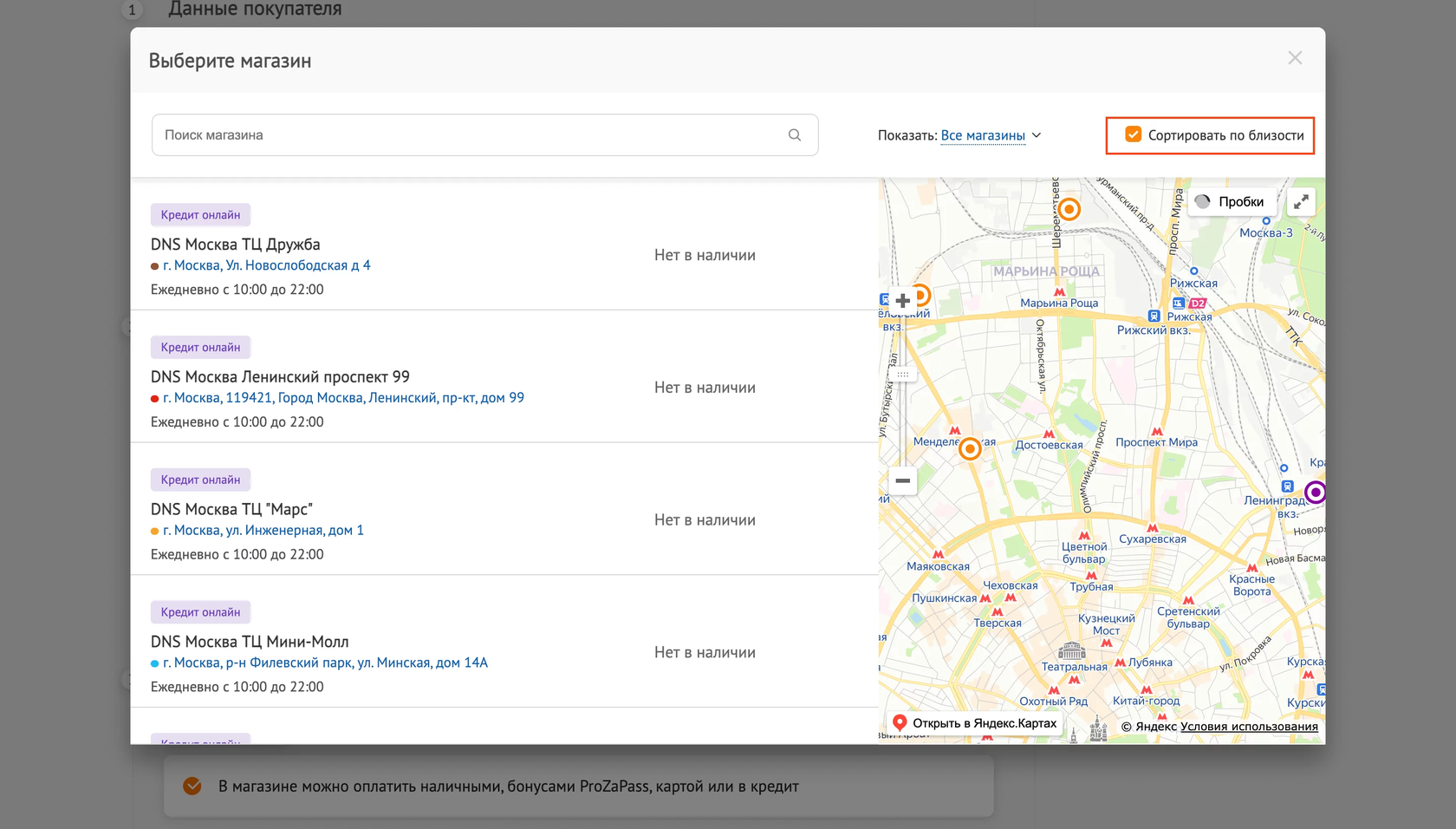This screenshot has width=1456, height=829.
Task: Zoom in the map with plus button
Action: click(902, 301)
